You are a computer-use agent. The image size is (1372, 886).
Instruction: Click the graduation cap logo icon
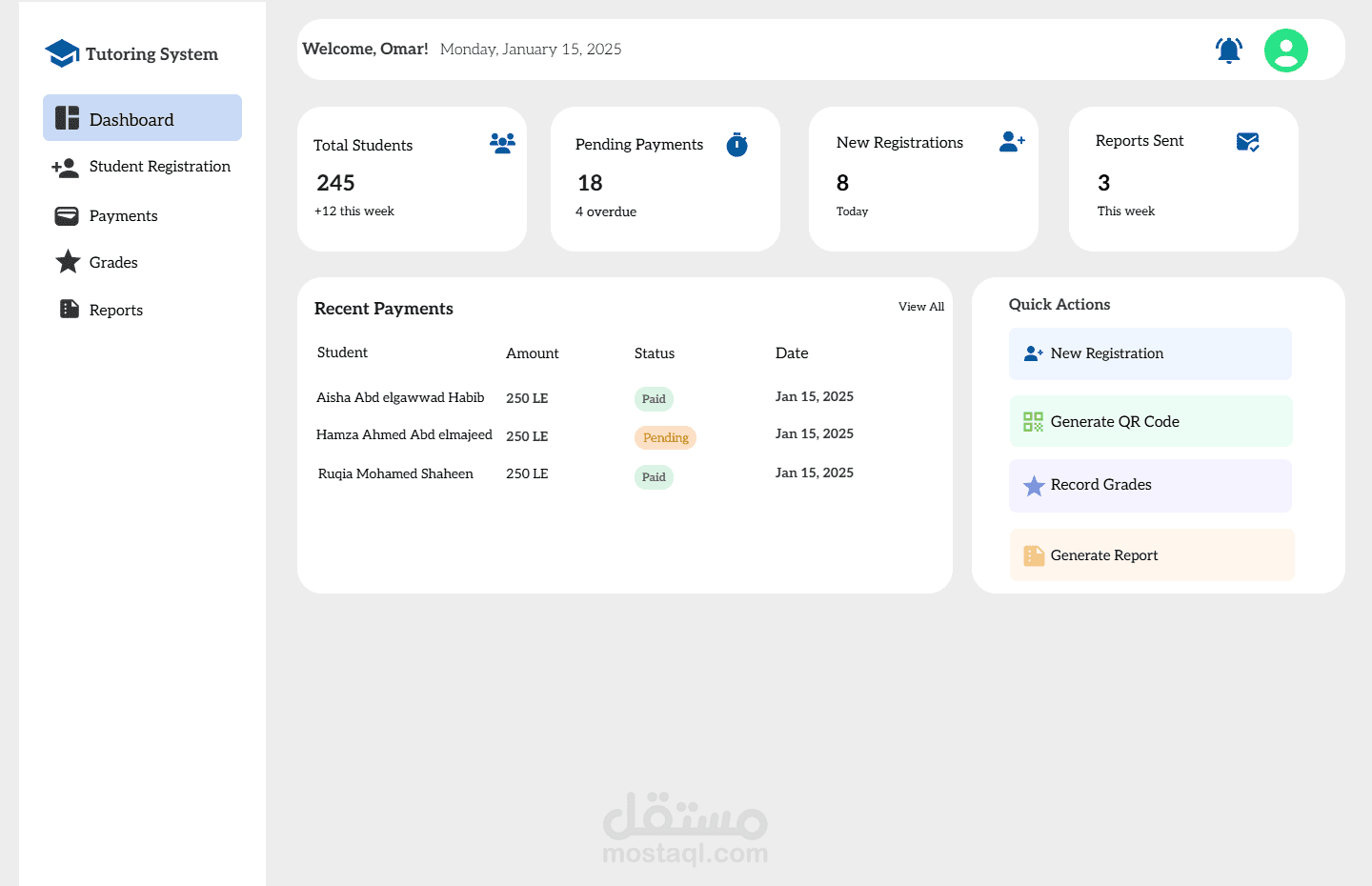pos(62,53)
